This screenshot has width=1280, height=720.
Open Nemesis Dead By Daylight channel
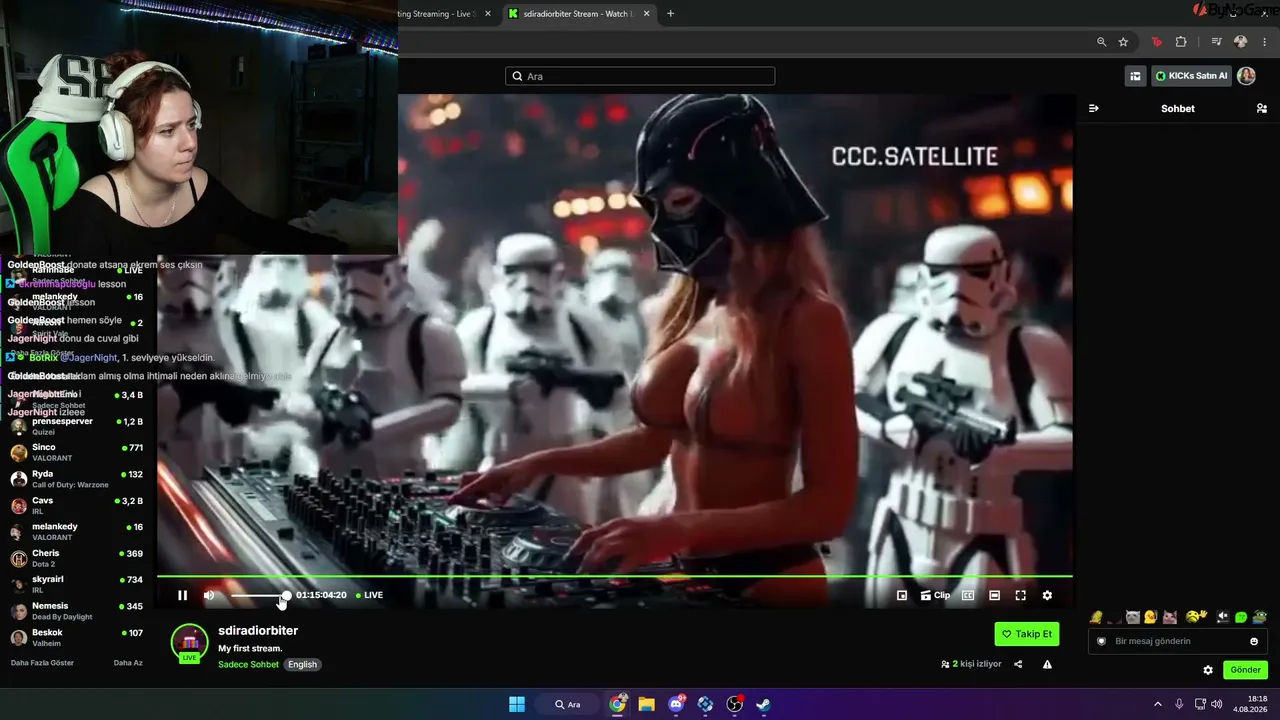[77, 610]
